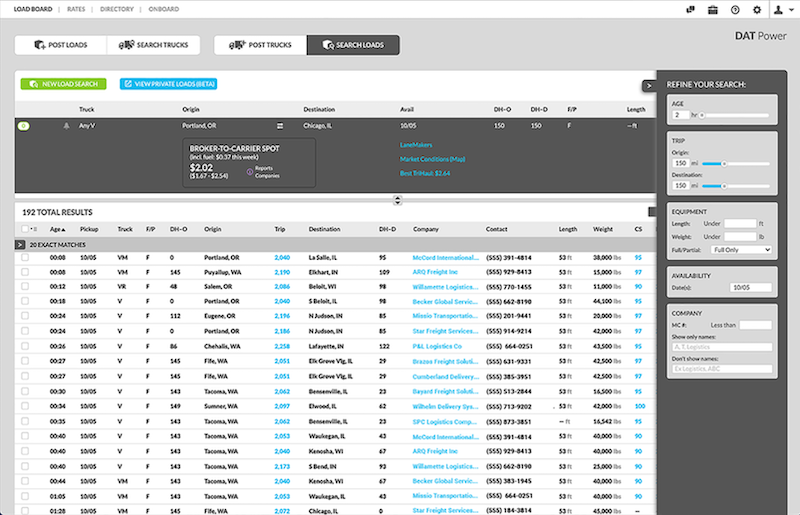Sort by the Age column header
The width and height of the screenshot is (800, 515).
coord(58,230)
